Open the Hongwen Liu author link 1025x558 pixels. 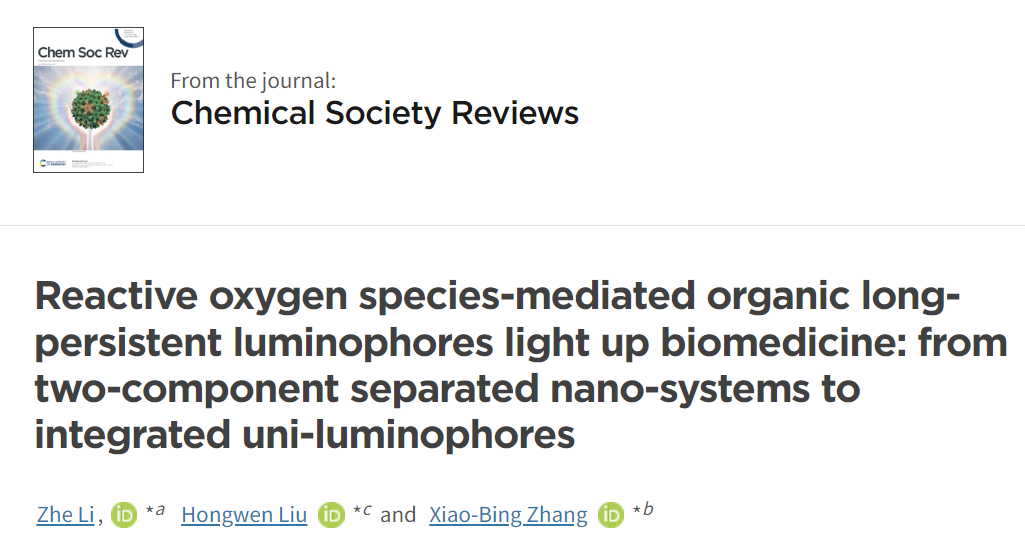tap(244, 515)
